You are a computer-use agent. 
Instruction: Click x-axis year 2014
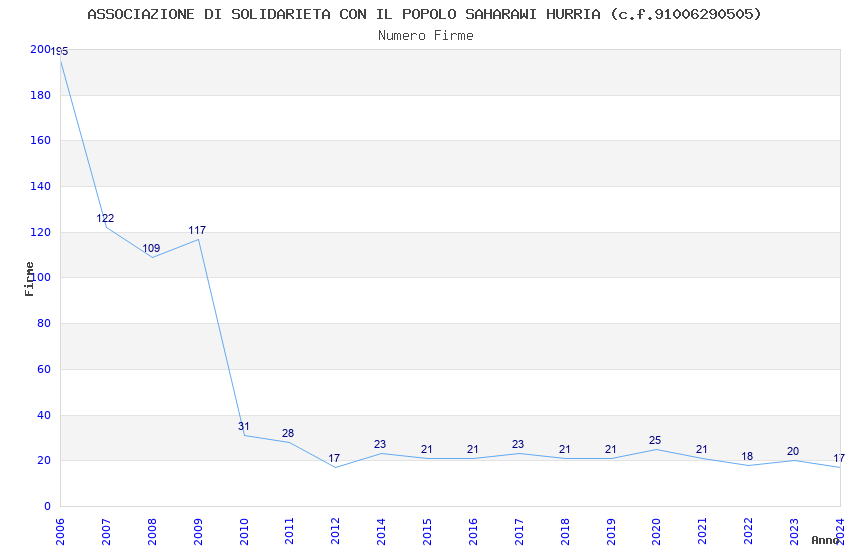[x=381, y=532]
